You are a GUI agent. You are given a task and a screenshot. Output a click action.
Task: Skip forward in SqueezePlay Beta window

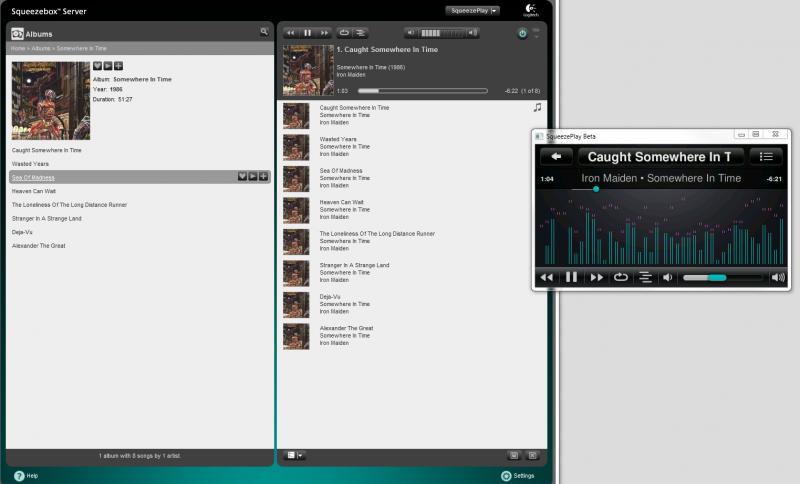[x=596, y=277]
